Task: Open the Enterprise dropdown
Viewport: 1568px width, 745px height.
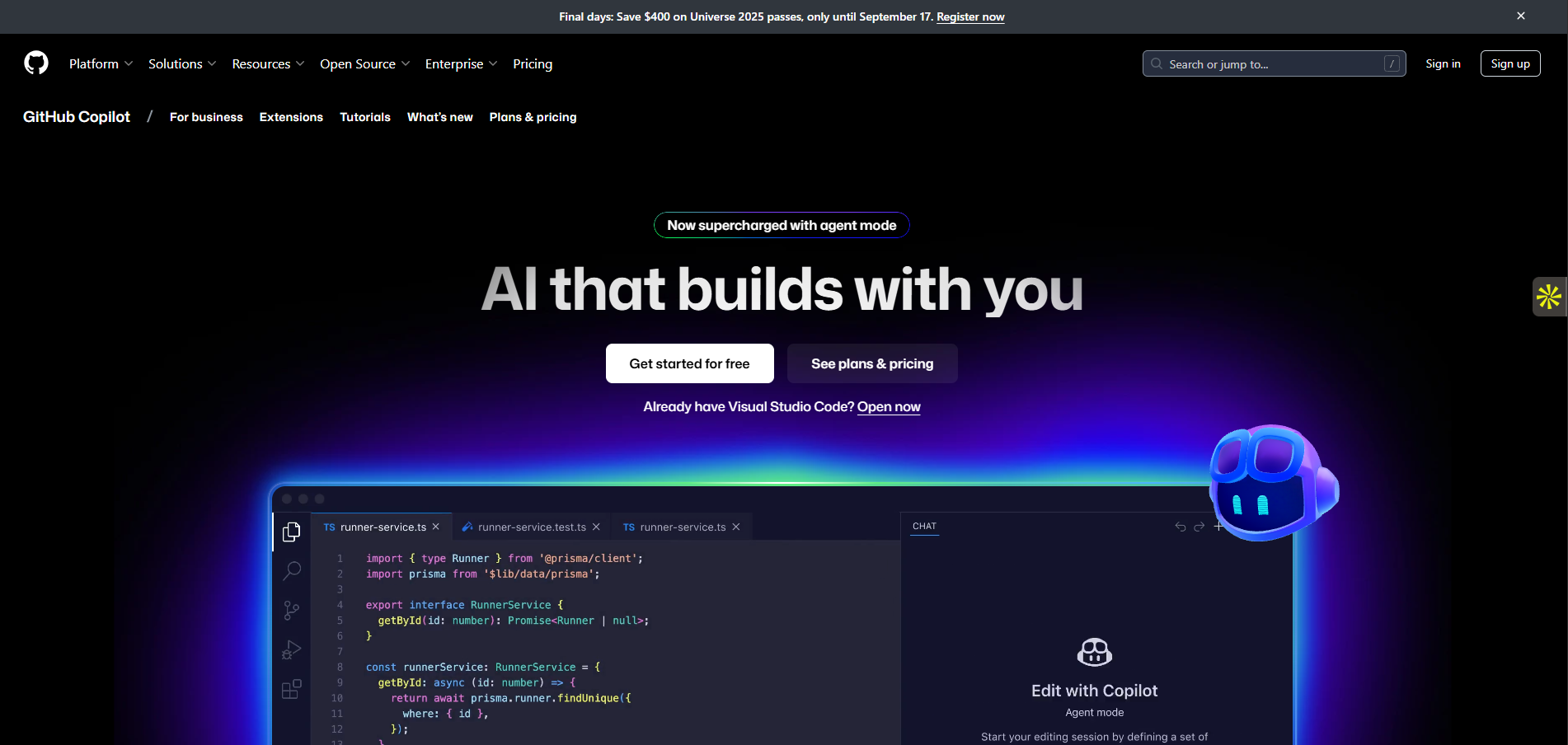Action: pos(461,63)
